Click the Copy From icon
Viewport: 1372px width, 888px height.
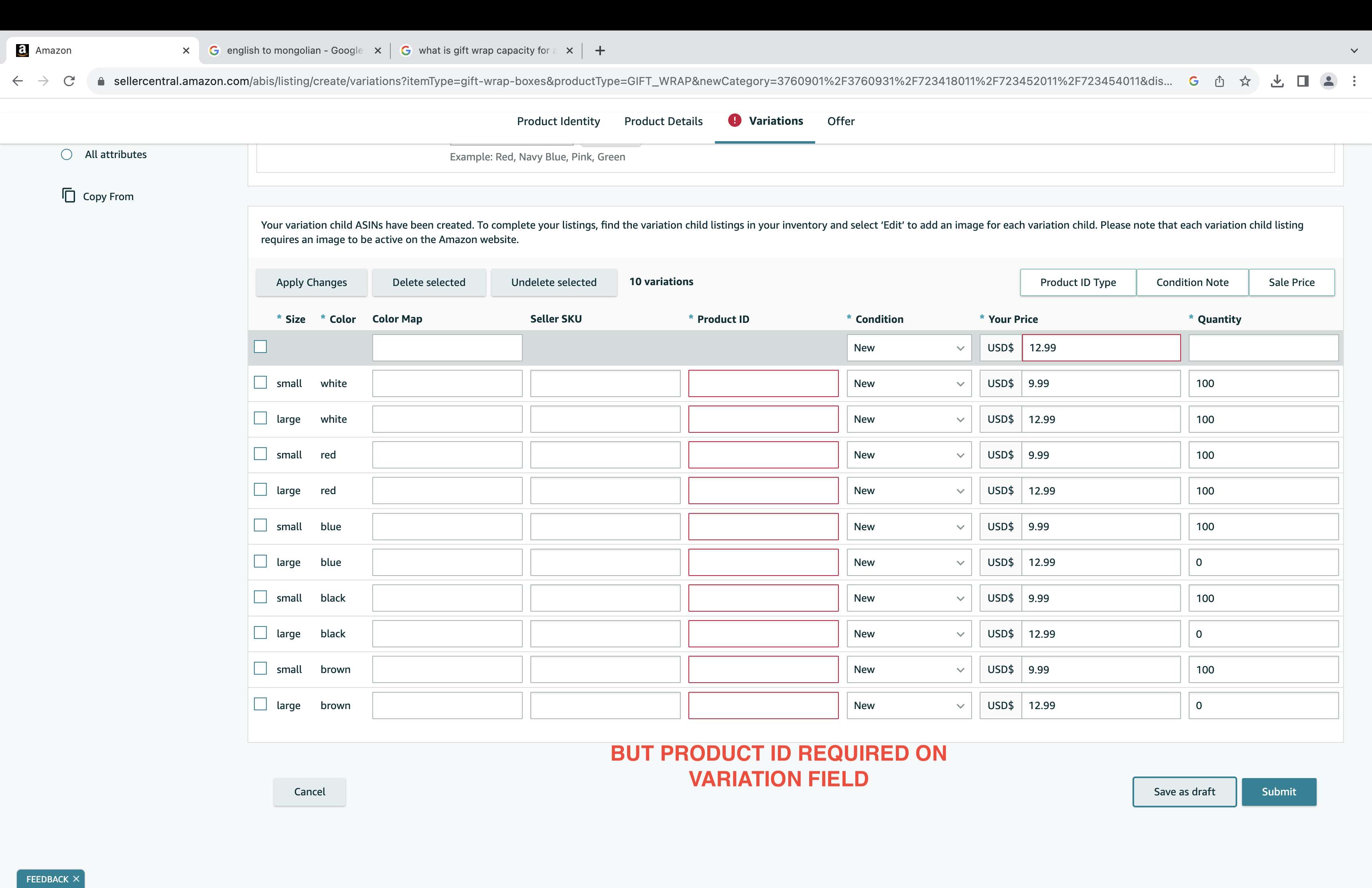click(x=69, y=195)
